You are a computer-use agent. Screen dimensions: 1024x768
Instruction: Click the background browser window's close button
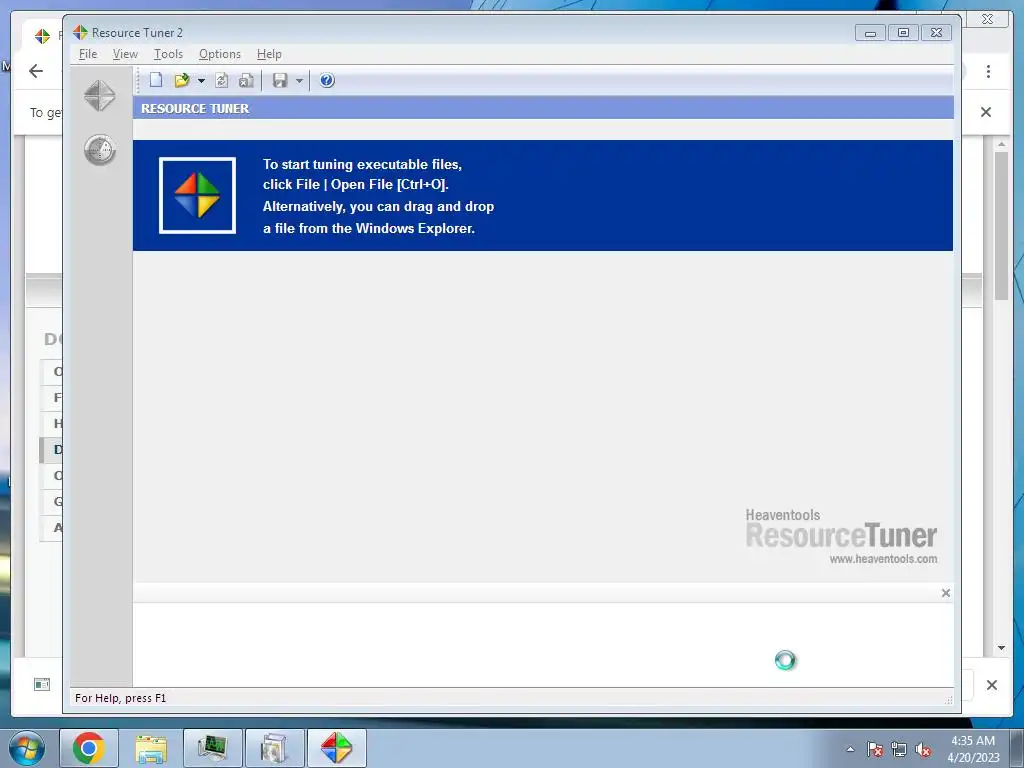coord(987,19)
